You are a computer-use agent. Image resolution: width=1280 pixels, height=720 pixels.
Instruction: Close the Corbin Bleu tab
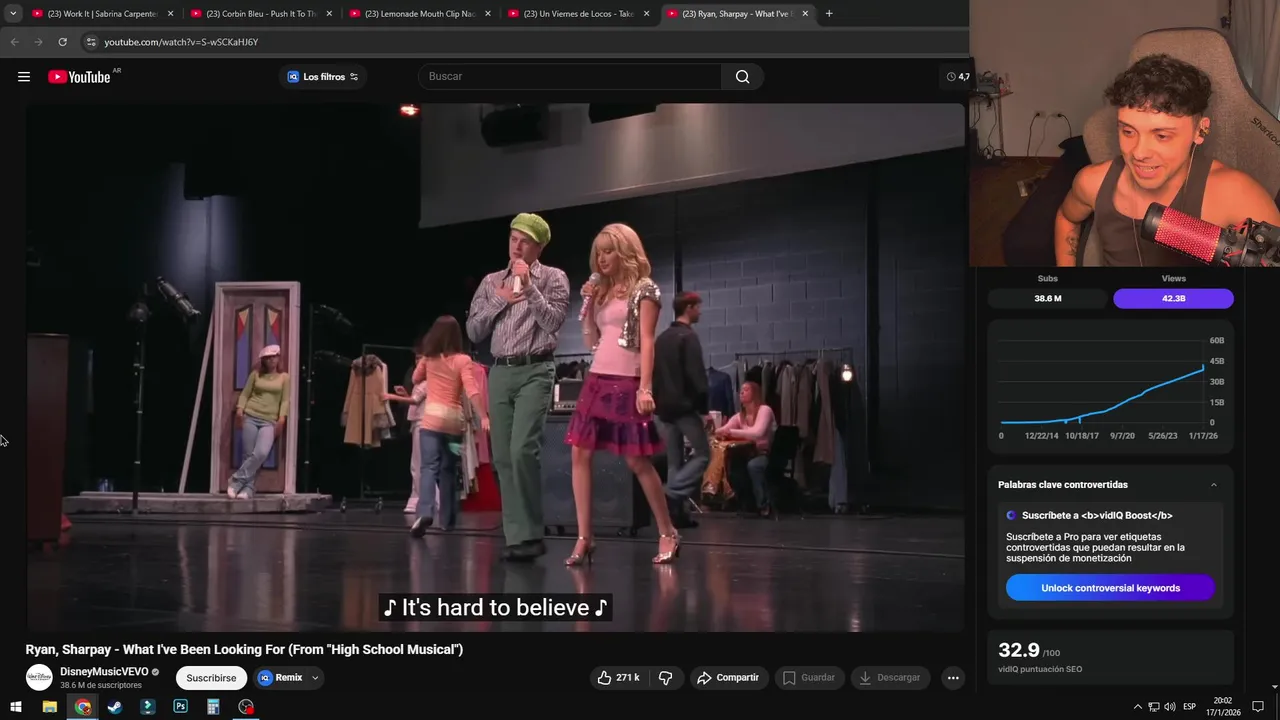tap(329, 14)
